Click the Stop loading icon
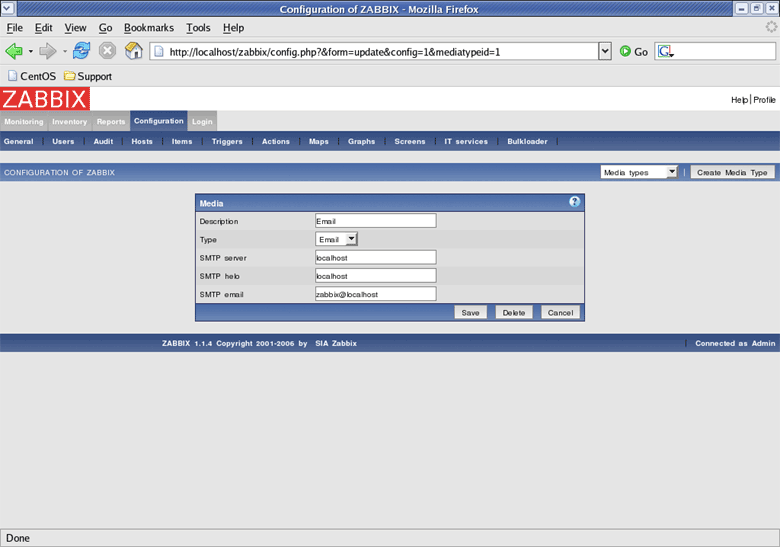Viewport: 780px width, 547px height. pyautogui.click(x=107, y=51)
